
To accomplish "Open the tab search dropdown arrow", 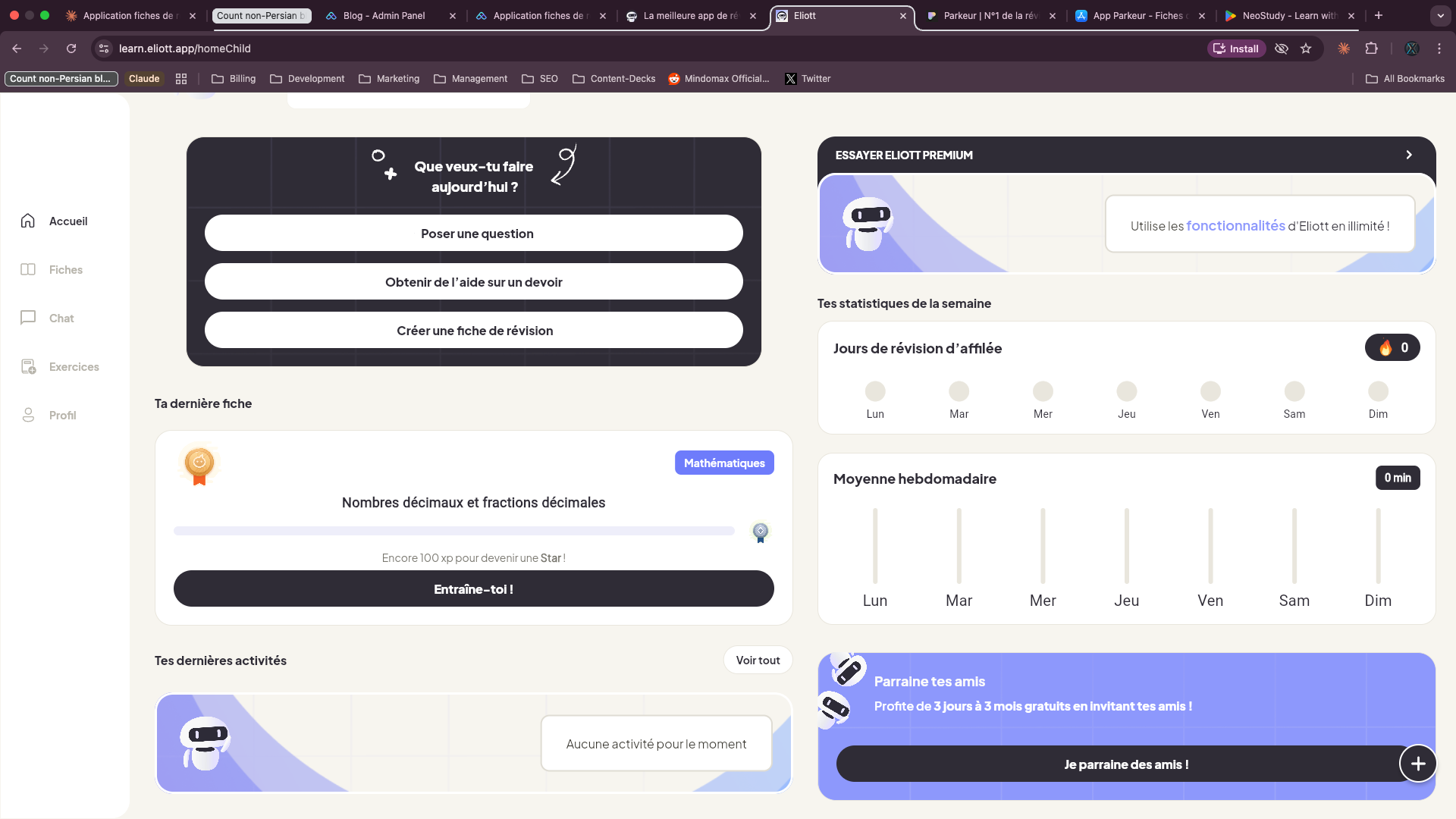I will coord(1440,15).
